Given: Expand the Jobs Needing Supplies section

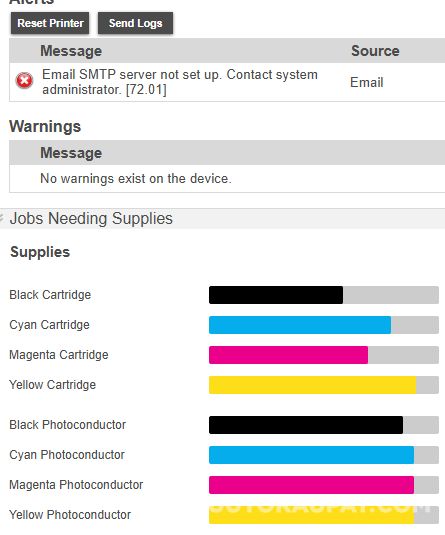Looking at the screenshot, I should [91, 218].
